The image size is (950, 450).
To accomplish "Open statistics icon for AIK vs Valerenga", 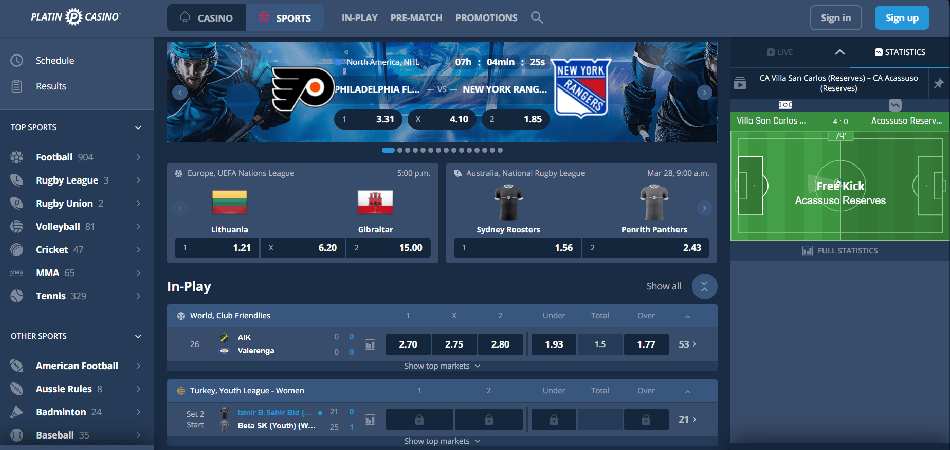I will [370, 345].
